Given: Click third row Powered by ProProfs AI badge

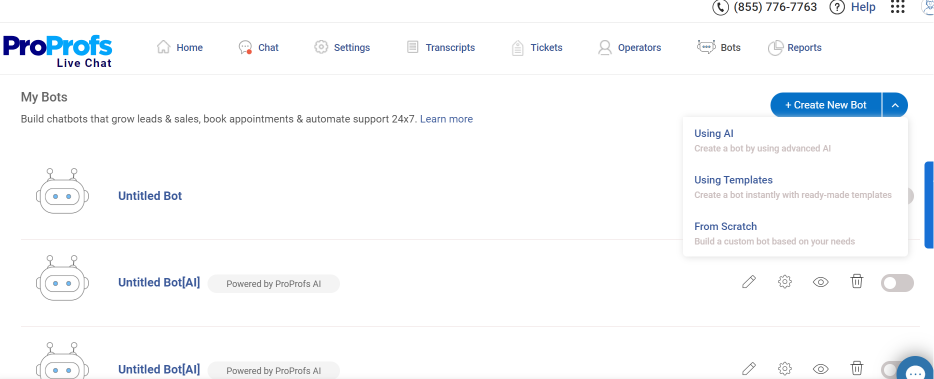Looking at the screenshot, I should click(x=273, y=370).
